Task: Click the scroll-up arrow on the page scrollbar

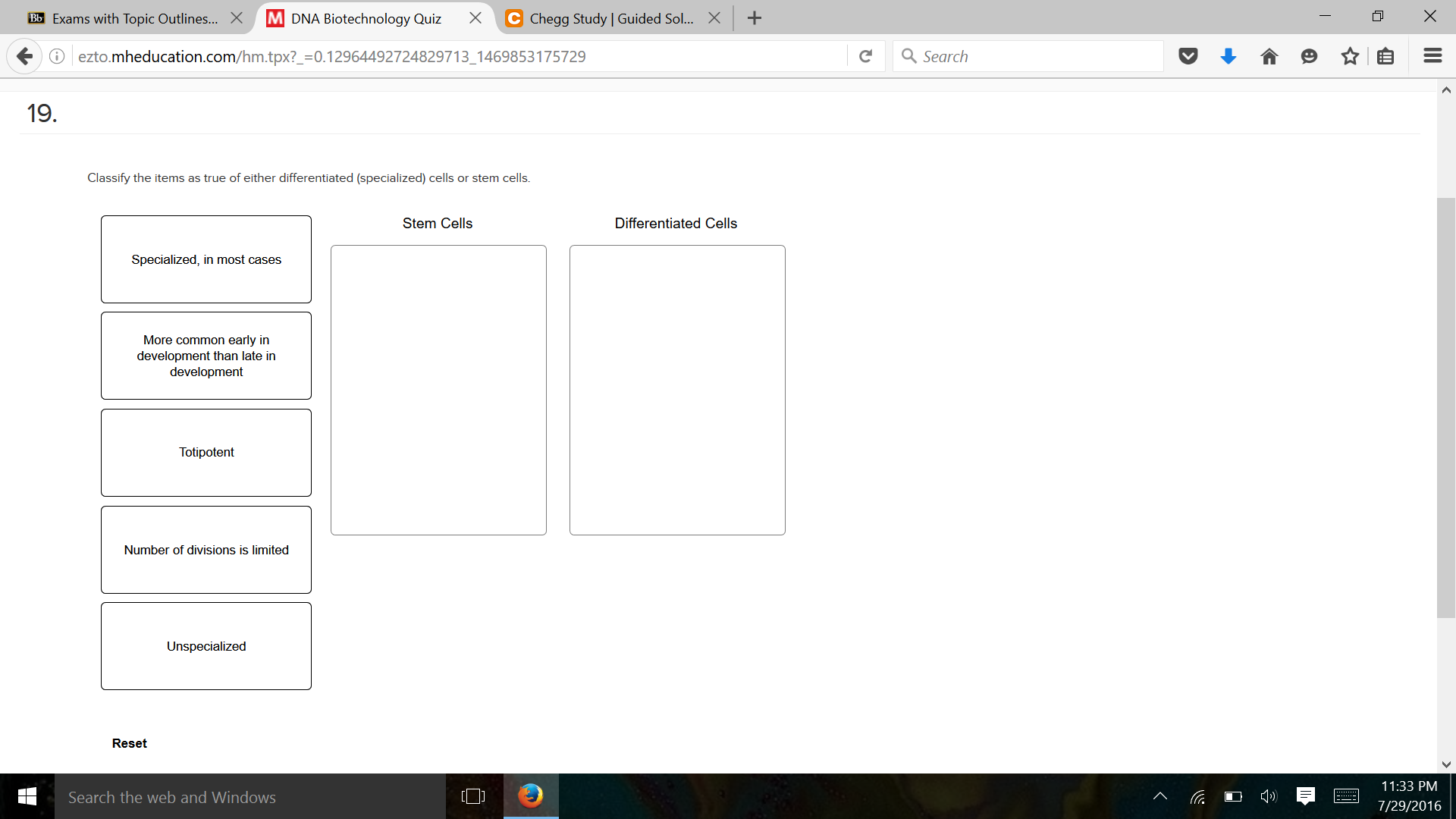Action: pyautogui.click(x=1446, y=89)
